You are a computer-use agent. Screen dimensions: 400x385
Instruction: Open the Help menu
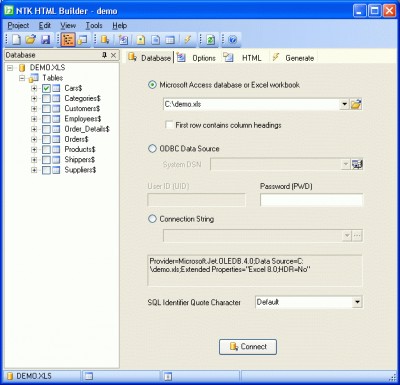click(119, 25)
